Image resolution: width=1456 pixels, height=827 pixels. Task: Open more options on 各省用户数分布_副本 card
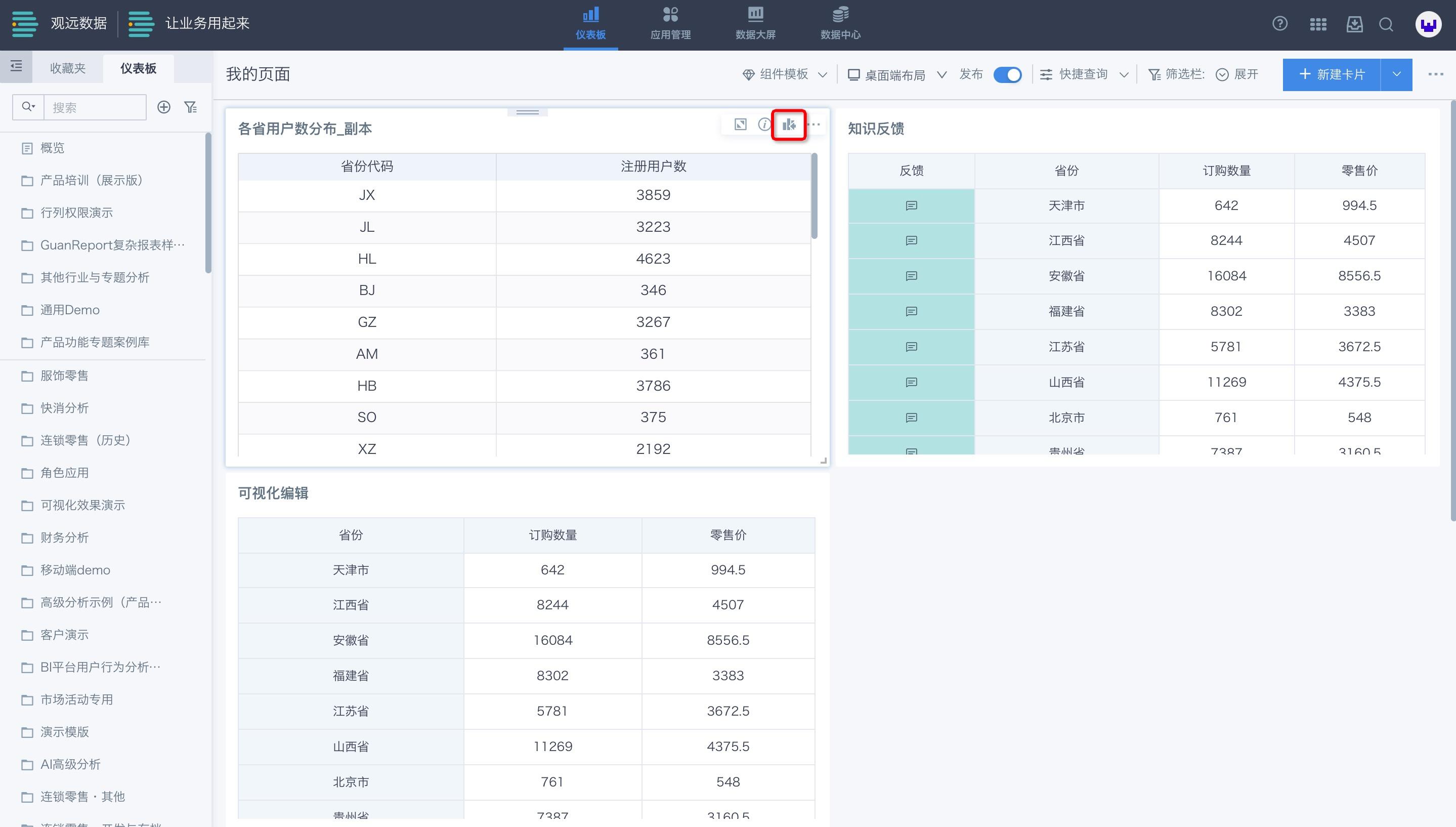[815, 125]
